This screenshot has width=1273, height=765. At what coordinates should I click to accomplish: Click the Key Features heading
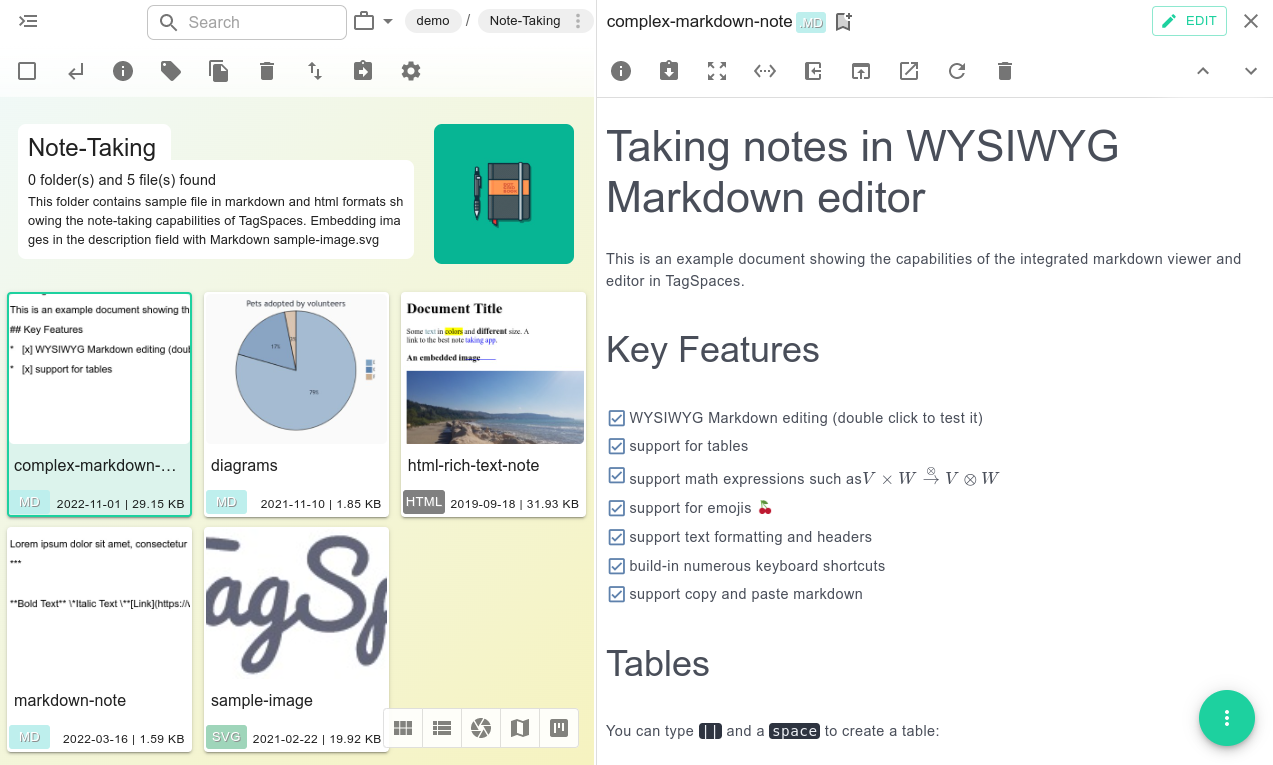pos(713,349)
